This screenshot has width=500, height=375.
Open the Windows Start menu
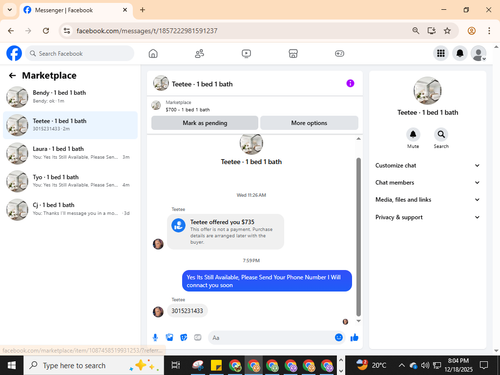coord(12,366)
